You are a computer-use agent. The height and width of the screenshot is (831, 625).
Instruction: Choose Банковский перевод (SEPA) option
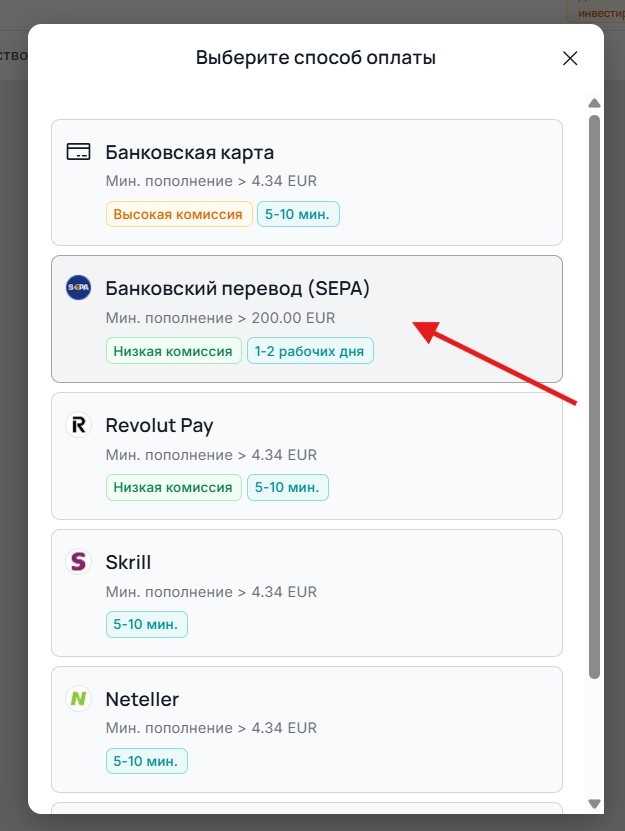tap(306, 319)
